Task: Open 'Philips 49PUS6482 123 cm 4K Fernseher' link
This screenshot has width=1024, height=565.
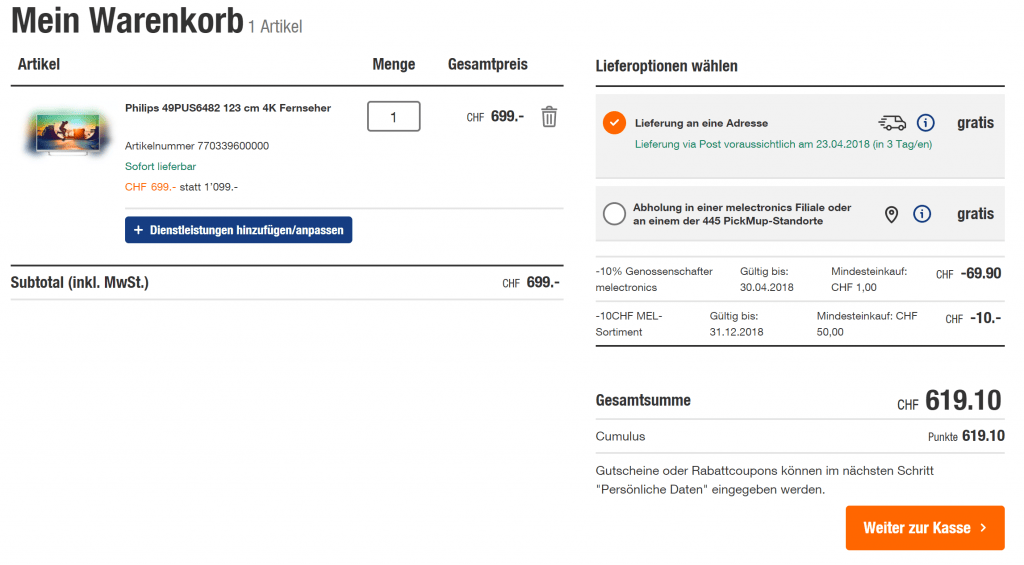Action: pyautogui.click(x=228, y=108)
